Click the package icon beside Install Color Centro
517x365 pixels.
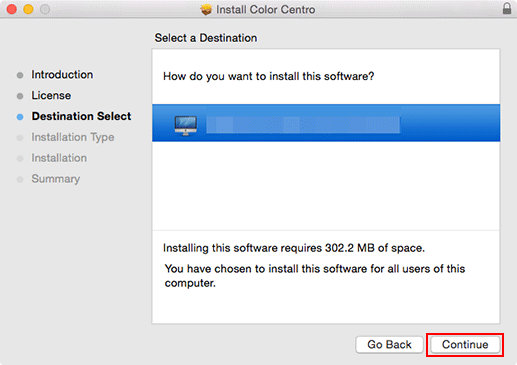(206, 10)
